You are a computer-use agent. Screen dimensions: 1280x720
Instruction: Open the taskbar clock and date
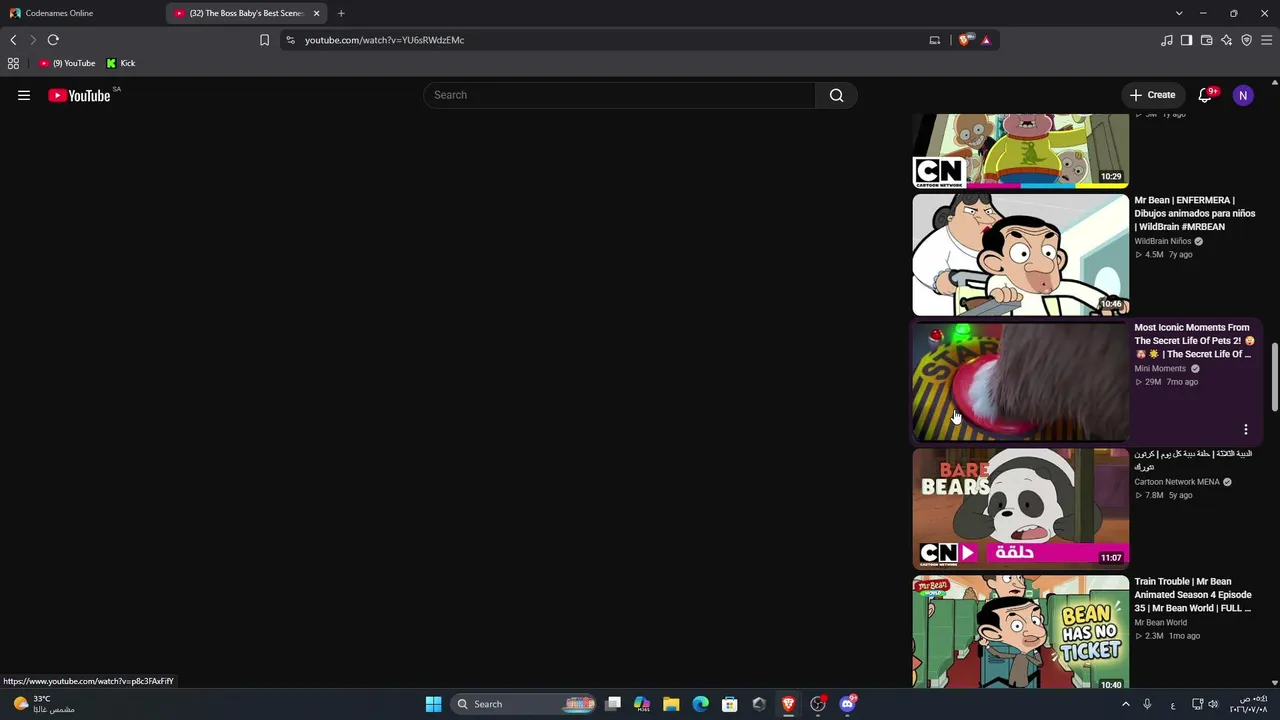(1248, 704)
